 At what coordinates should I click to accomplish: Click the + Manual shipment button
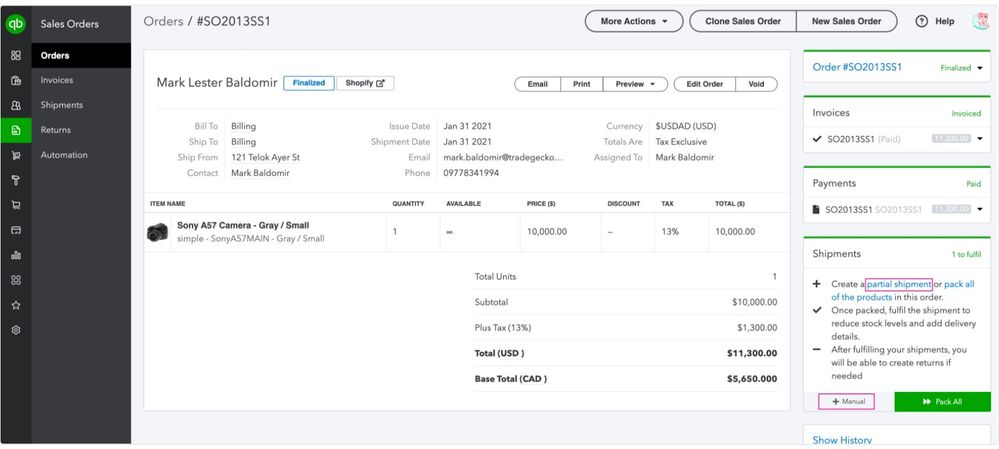(847, 402)
